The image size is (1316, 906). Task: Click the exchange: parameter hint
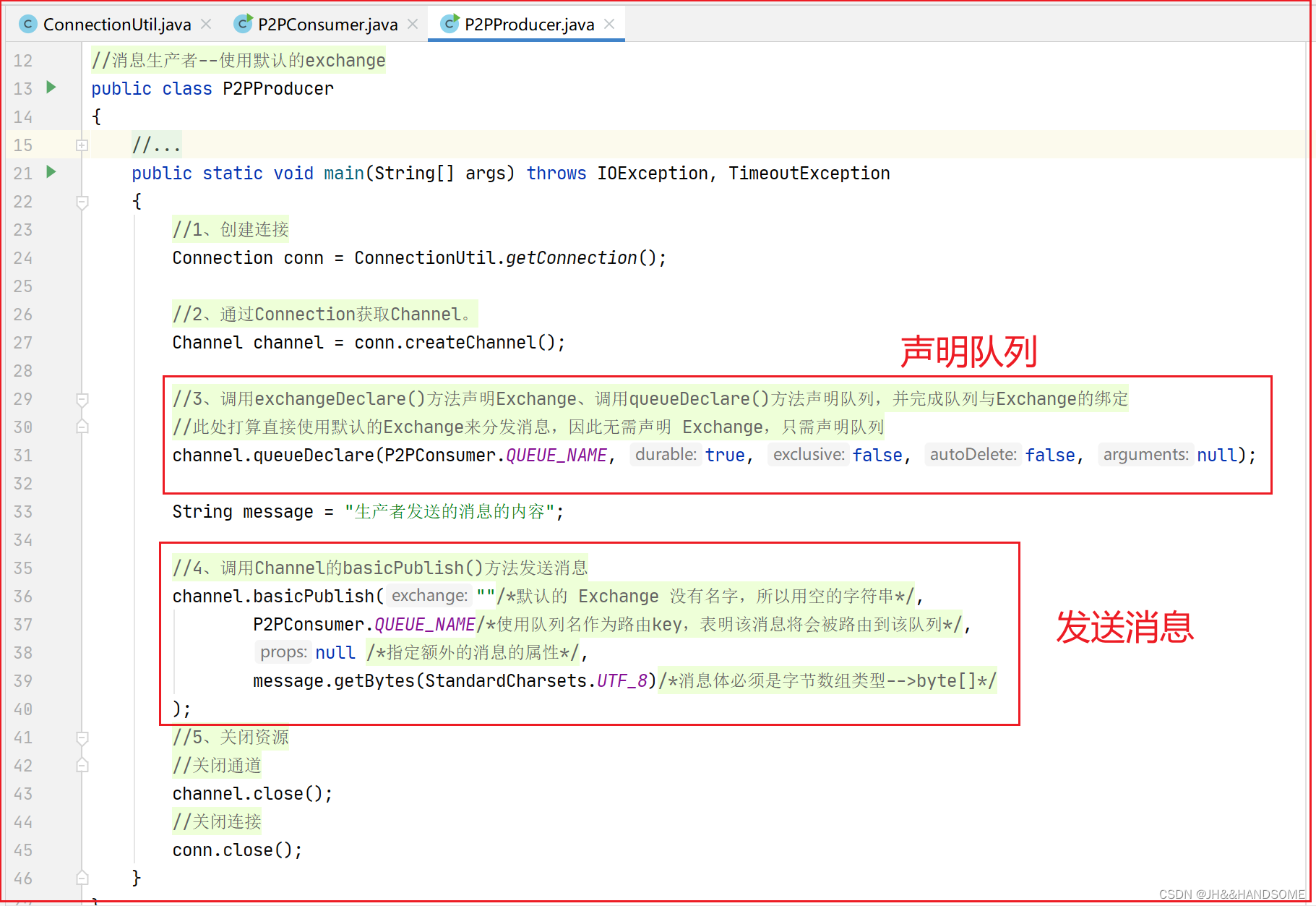tap(429, 596)
